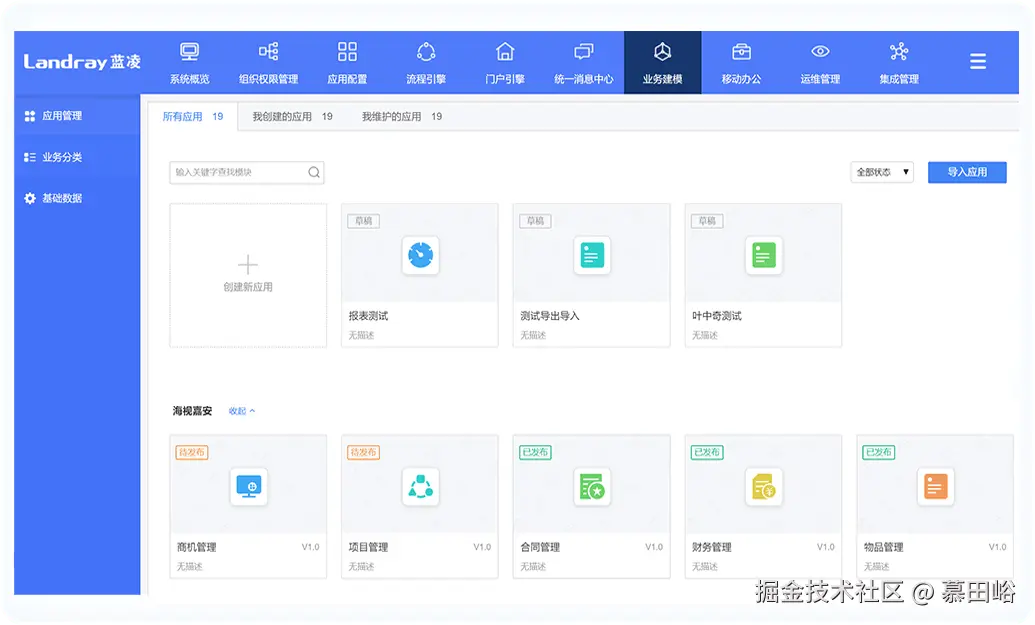This screenshot has width=1035, height=625.
Task: Open 运维管理 eye icon
Action: (x=820, y=51)
